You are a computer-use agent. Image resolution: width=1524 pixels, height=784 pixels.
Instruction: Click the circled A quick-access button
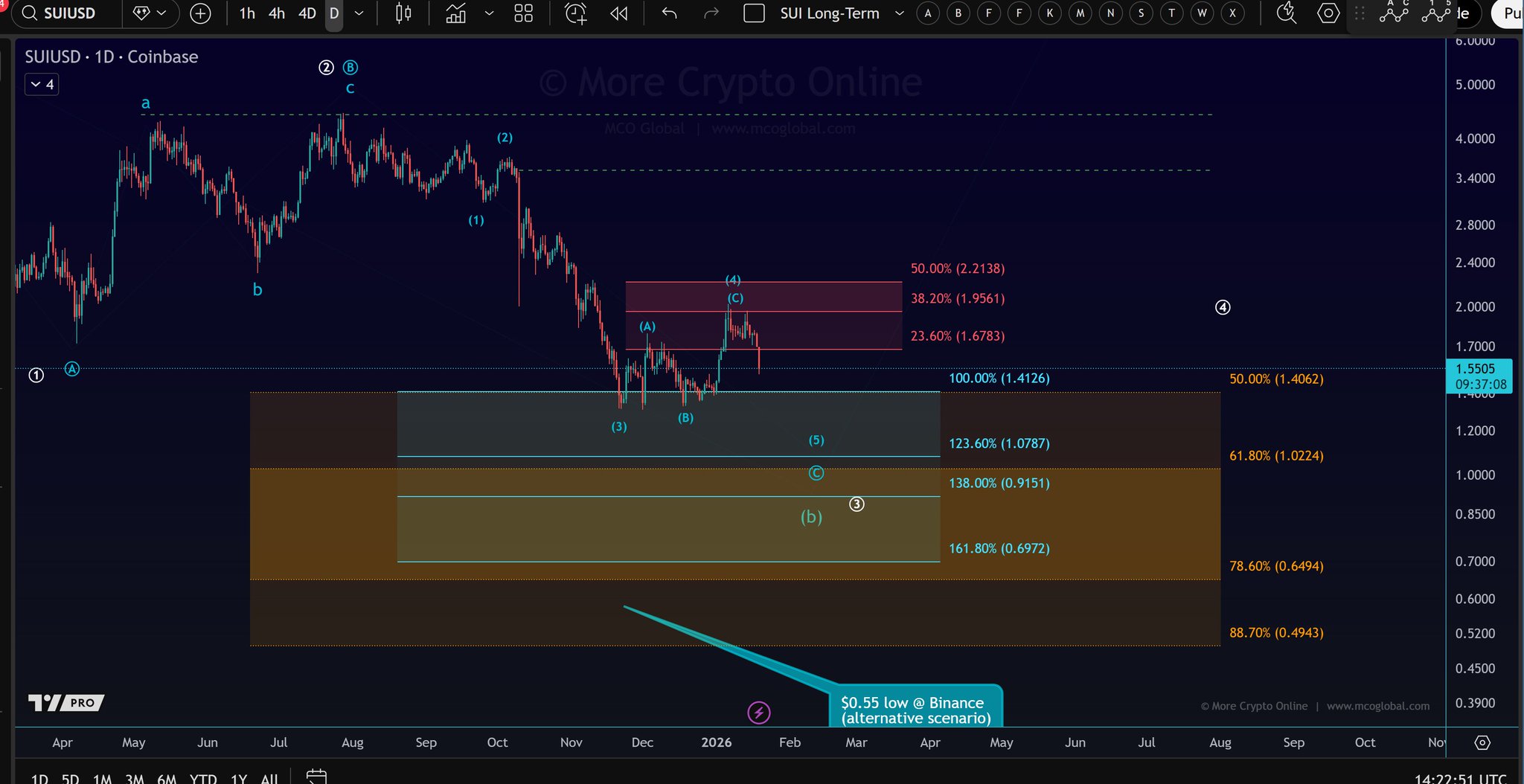coord(928,13)
